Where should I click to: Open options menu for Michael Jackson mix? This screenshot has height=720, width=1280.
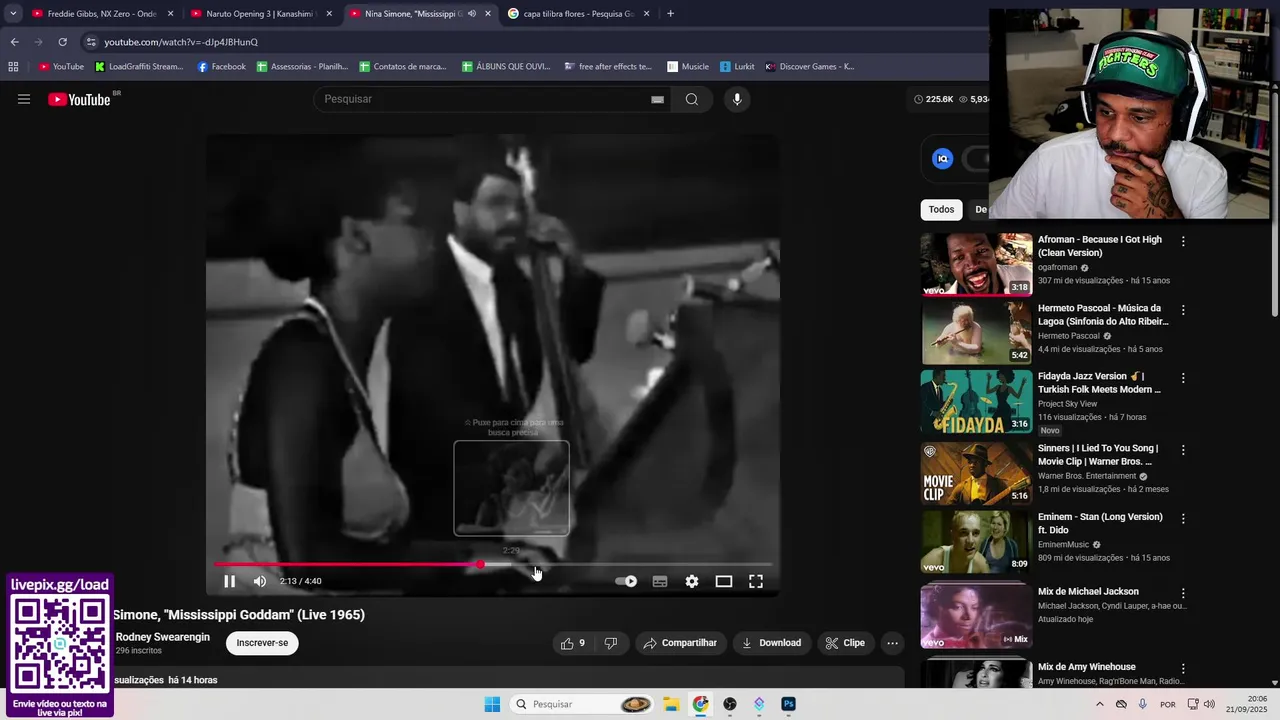pos(1183,593)
